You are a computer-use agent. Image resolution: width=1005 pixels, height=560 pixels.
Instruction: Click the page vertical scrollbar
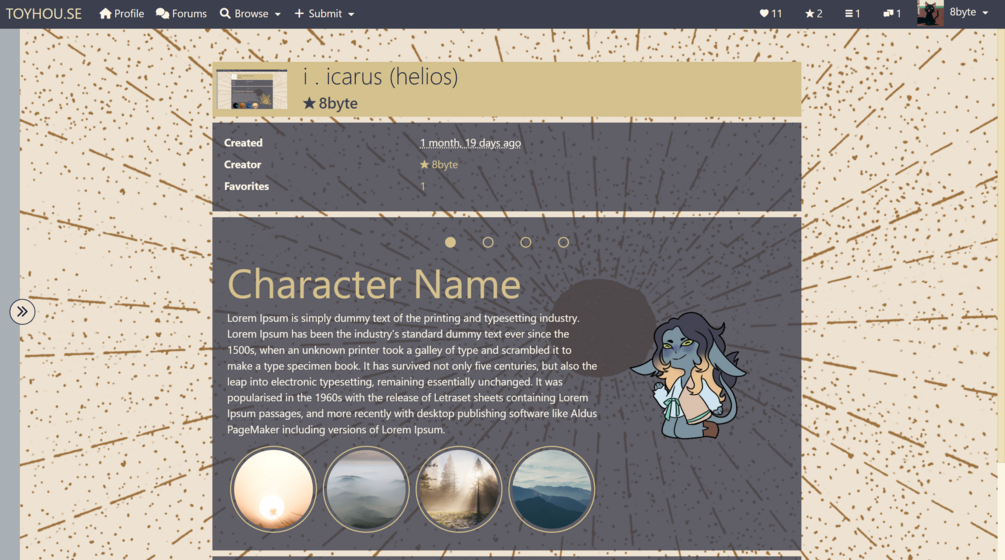pyautogui.click(x=1001, y=243)
